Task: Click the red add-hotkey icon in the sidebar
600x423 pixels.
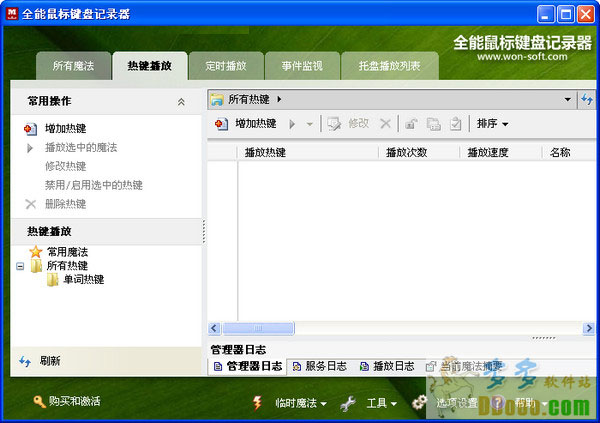Action: point(30,129)
